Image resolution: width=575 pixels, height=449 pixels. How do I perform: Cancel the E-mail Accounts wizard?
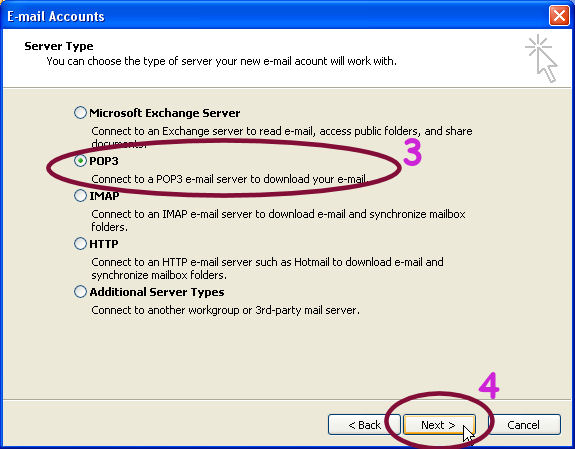(x=524, y=425)
